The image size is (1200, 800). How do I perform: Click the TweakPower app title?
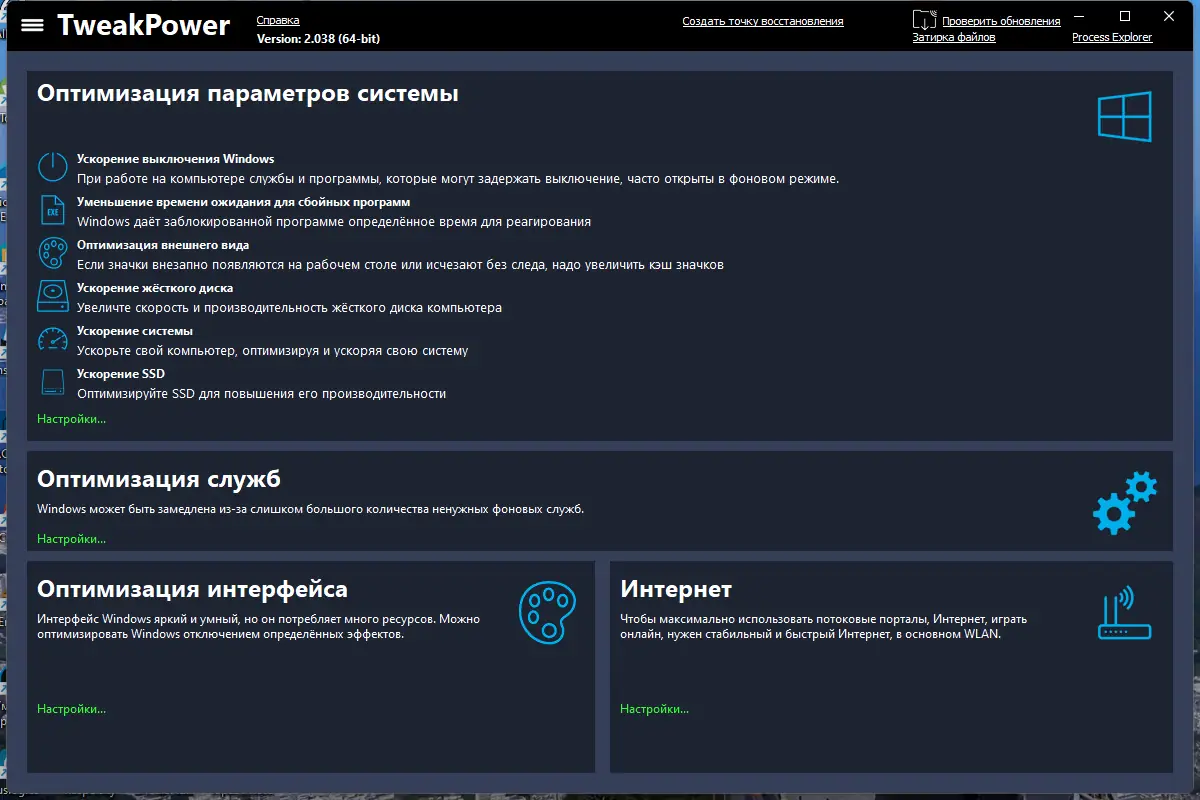pos(144,25)
